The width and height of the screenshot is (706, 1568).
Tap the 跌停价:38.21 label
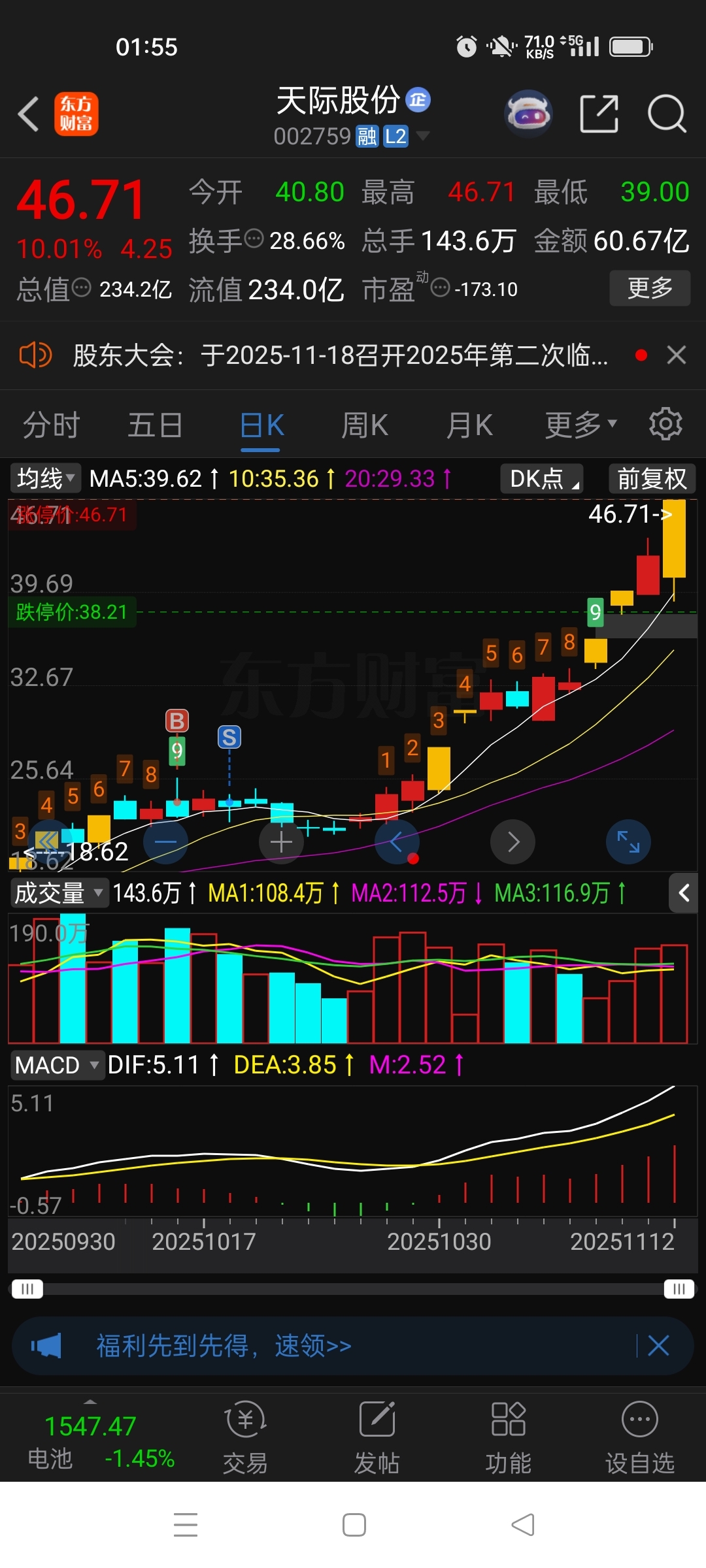point(72,612)
